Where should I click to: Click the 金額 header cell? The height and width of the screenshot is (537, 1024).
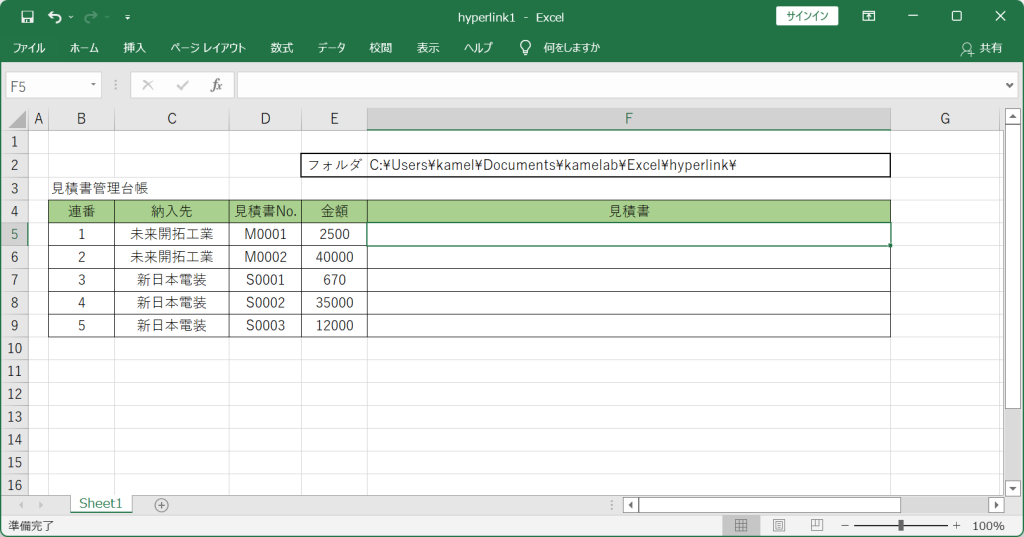click(334, 211)
